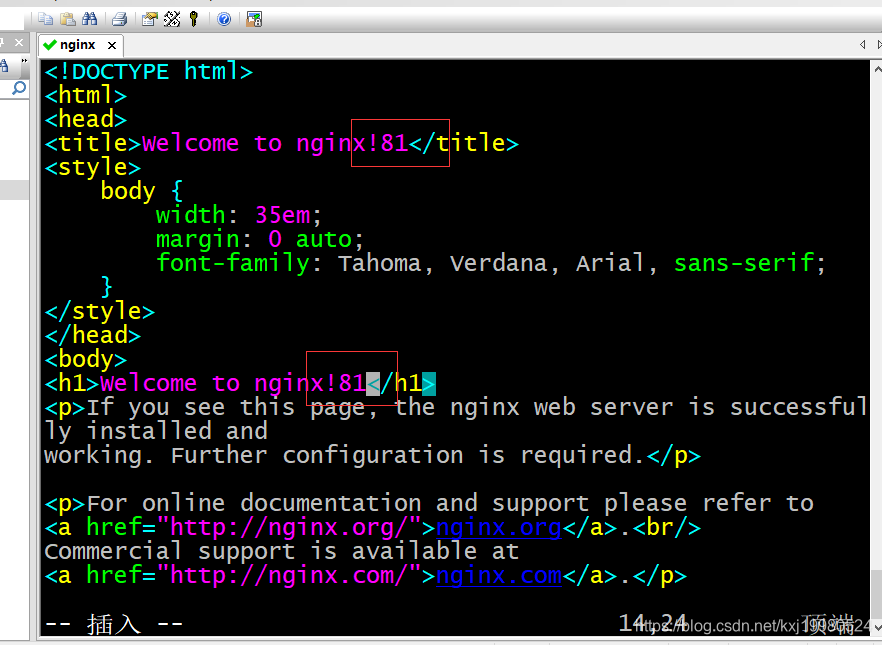Click the Copy toolbar icon
Screen dimensions: 882x645
[46, 19]
